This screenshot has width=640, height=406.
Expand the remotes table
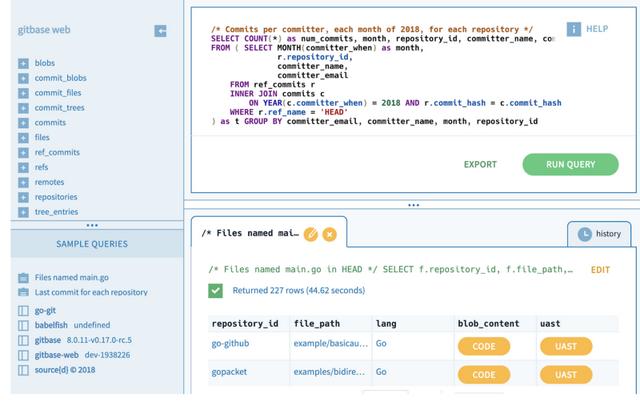(x=23, y=182)
